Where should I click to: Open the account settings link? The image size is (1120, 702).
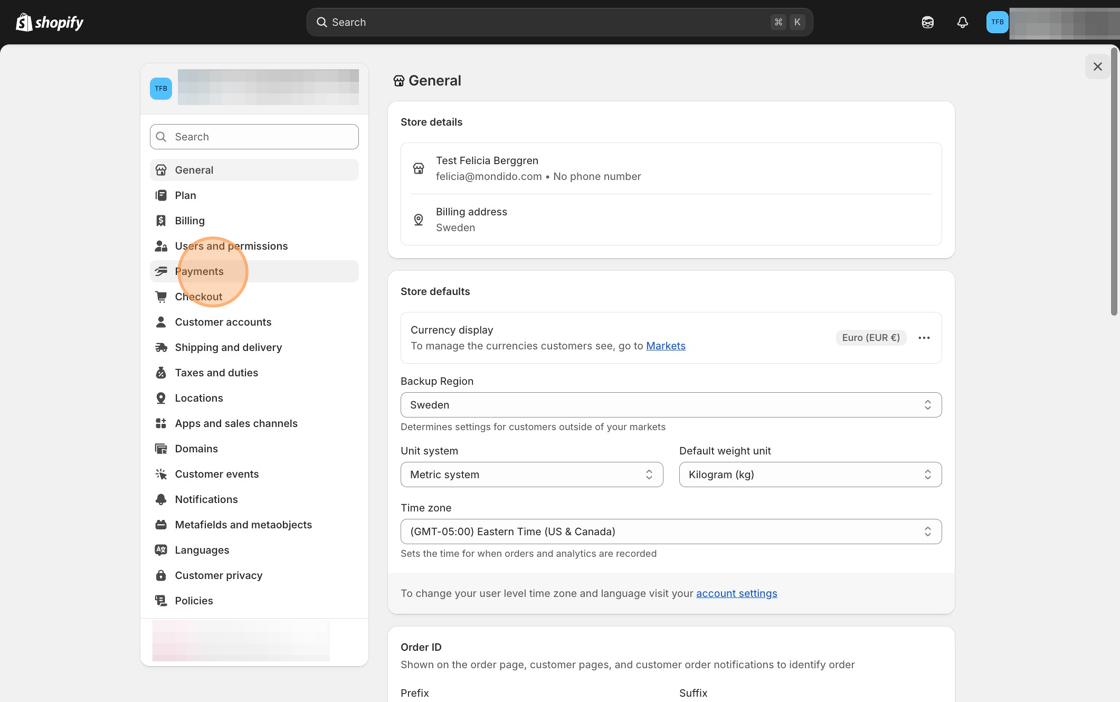736,593
